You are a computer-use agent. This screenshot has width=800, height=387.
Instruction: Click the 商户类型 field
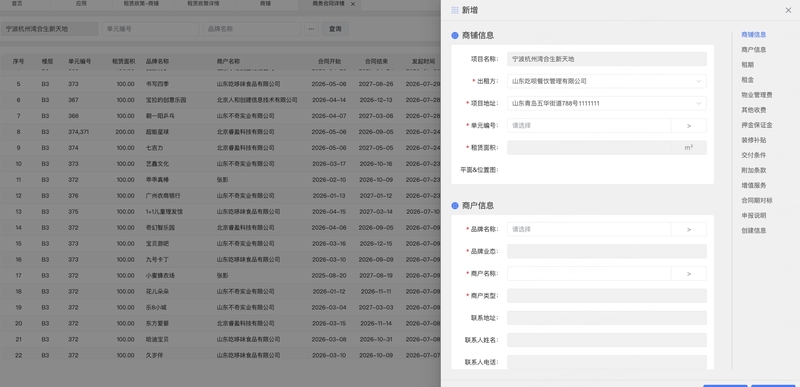click(607, 296)
